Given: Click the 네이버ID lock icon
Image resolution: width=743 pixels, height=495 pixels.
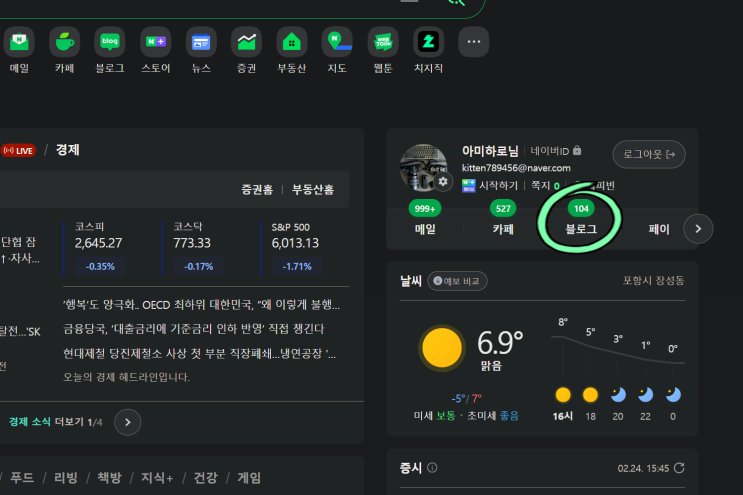Looking at the screenshot, I should 577,150.
